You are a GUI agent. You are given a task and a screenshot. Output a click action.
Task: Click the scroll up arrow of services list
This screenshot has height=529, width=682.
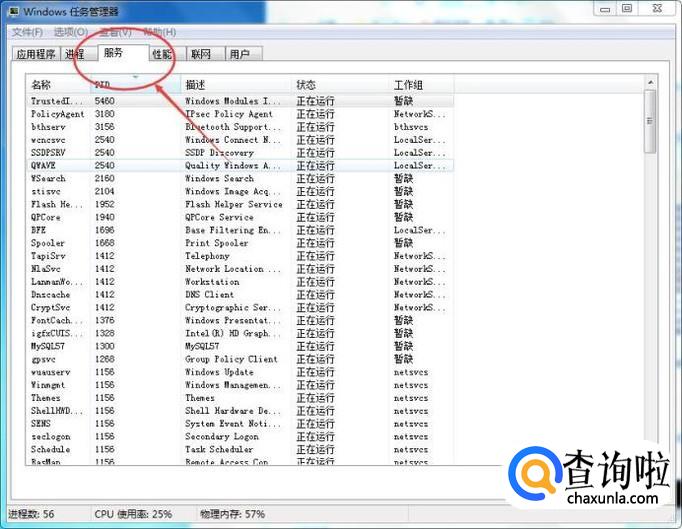(650, 82)
